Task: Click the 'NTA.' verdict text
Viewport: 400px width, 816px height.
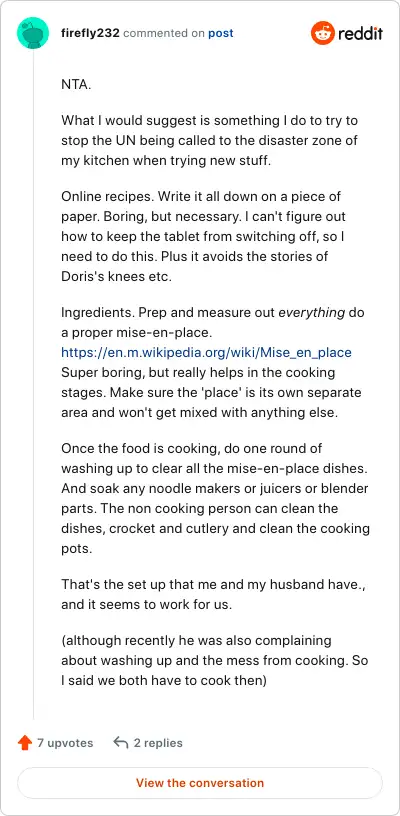Action: [76, 85]
